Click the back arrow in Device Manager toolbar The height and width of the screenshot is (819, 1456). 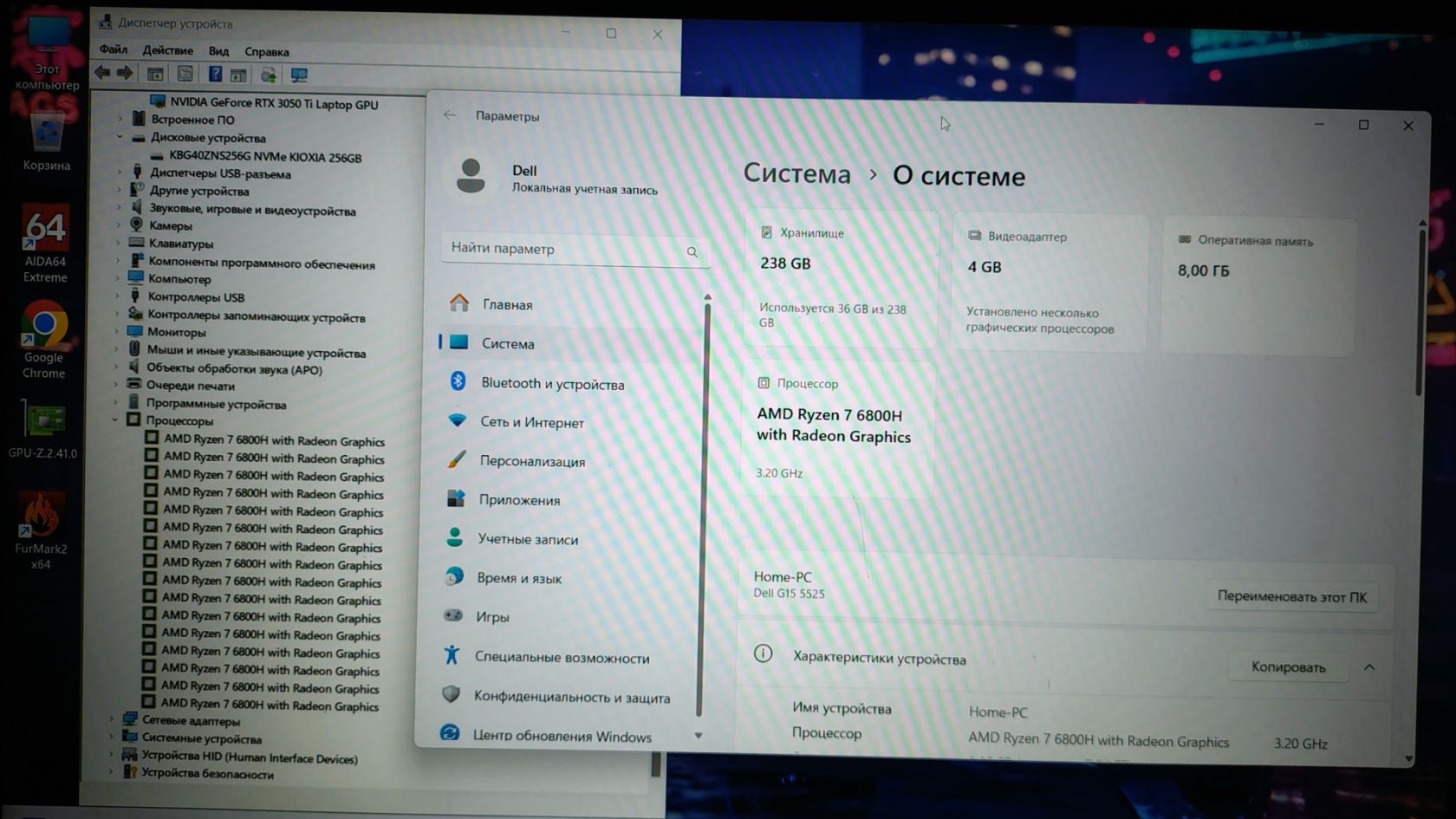(x=102, y=73)
